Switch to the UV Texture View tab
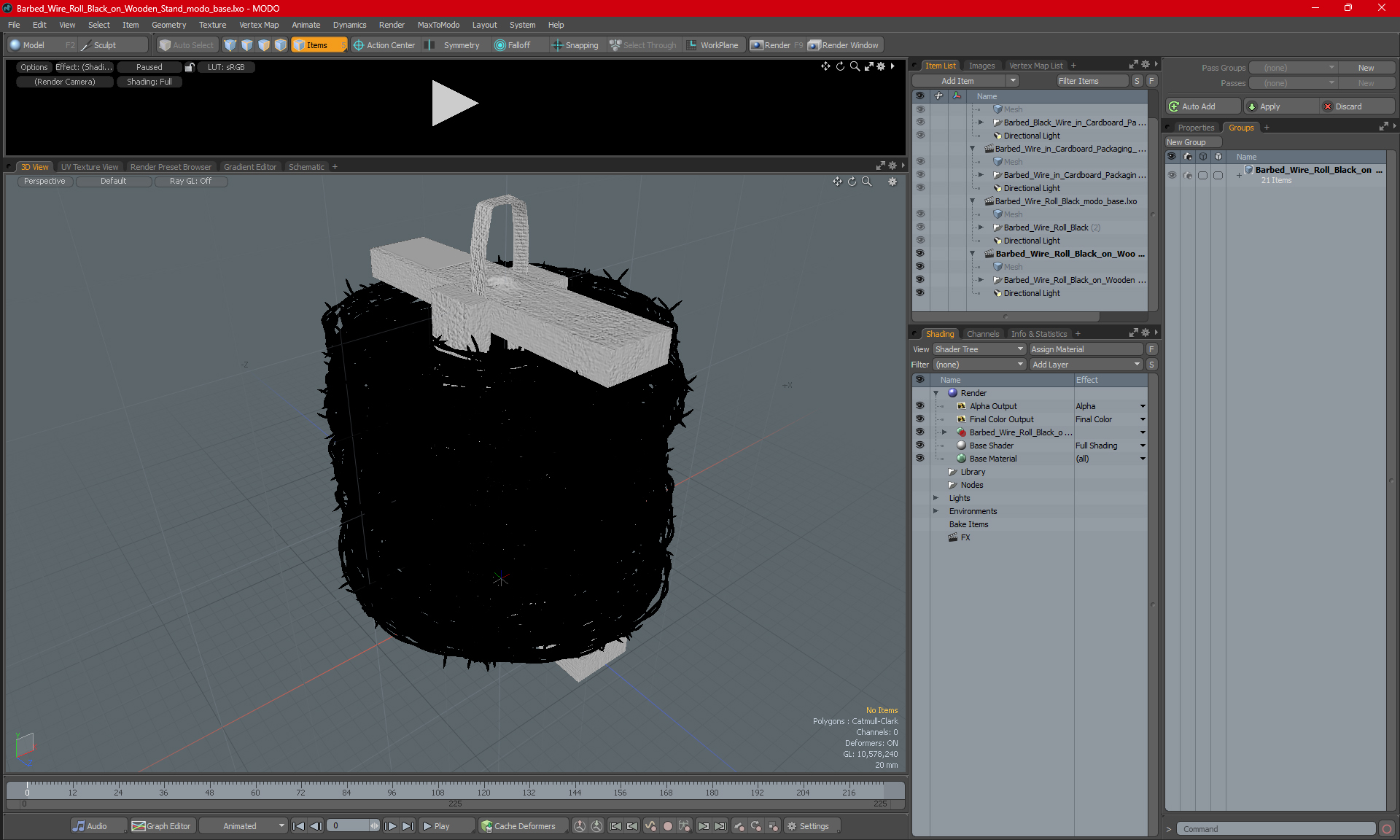This screenshot has width=1400, height=840. (x=90, y=167)
